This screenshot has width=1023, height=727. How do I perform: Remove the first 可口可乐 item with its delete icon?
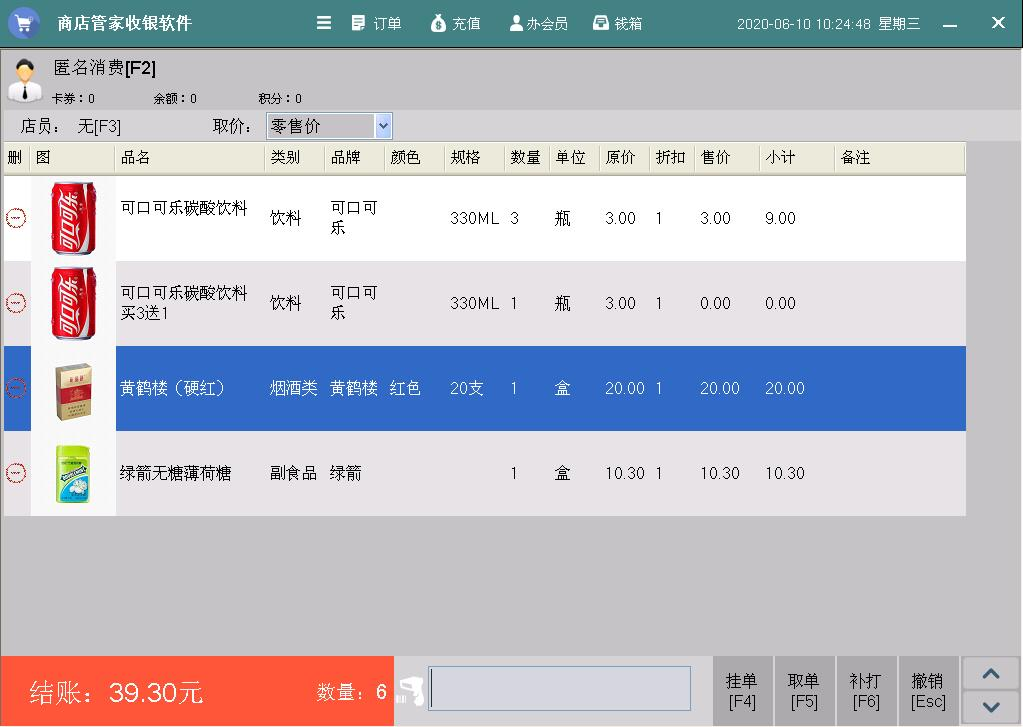click(16, 218)
